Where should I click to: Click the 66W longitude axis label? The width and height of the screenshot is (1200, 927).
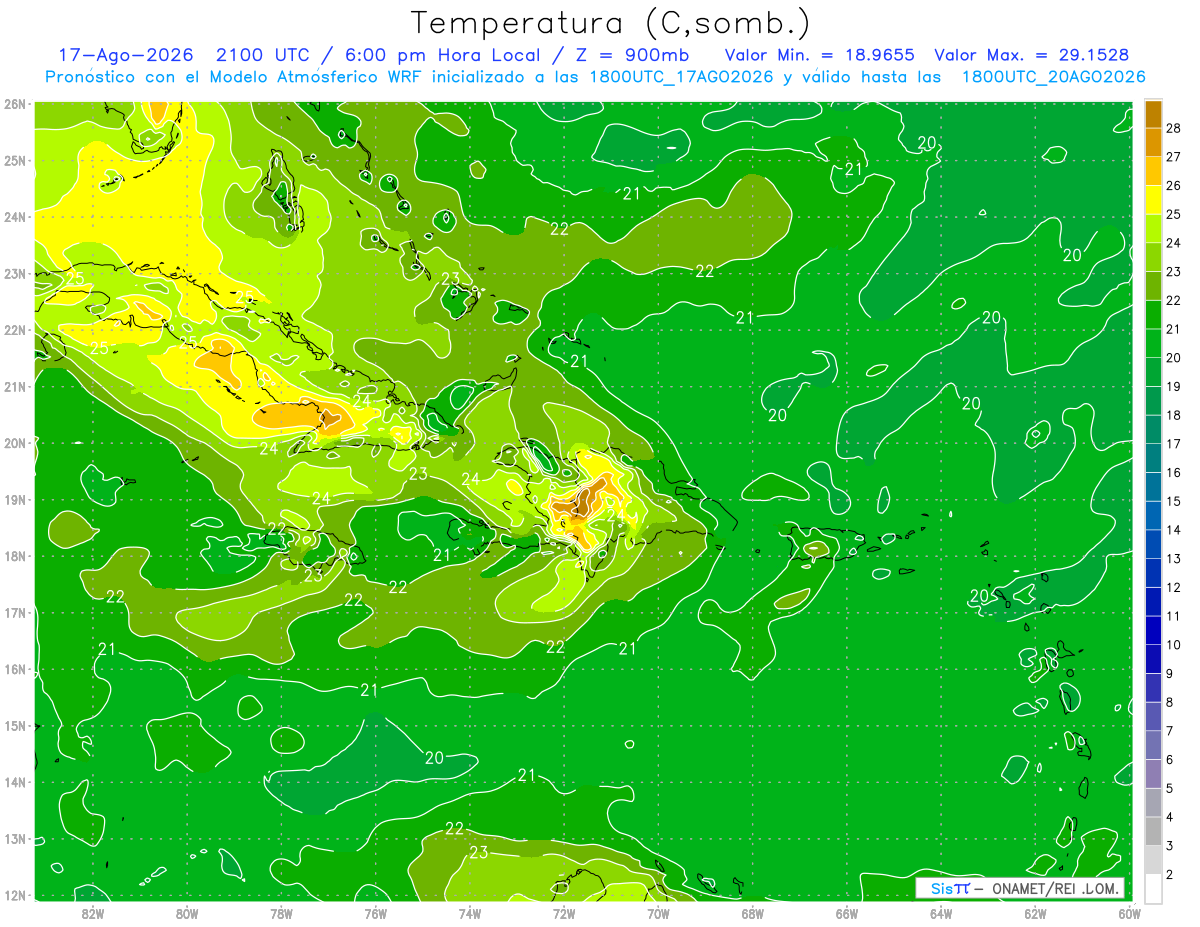[x=846, y=913]
